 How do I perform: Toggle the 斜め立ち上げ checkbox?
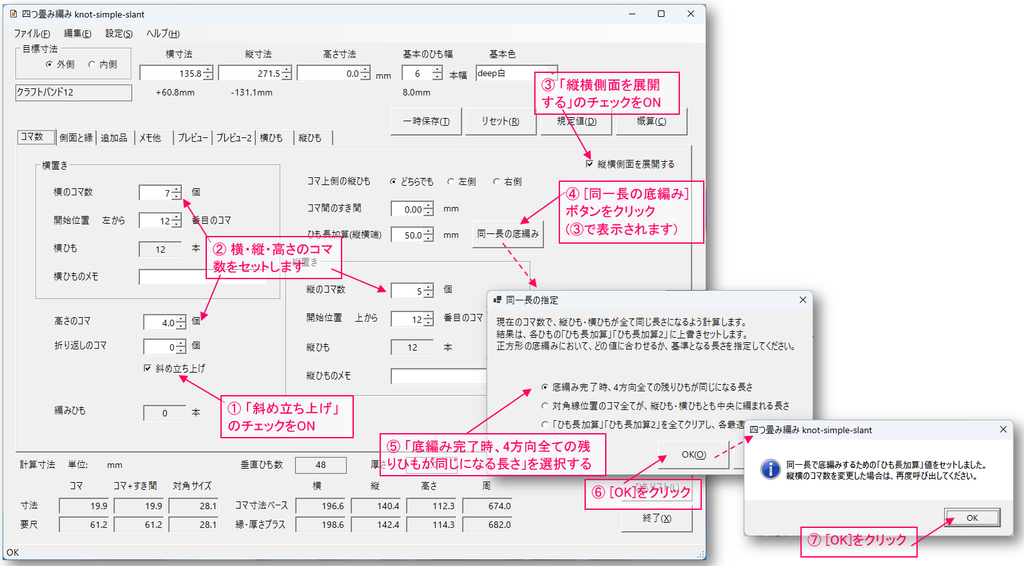[x=148, y=368]
